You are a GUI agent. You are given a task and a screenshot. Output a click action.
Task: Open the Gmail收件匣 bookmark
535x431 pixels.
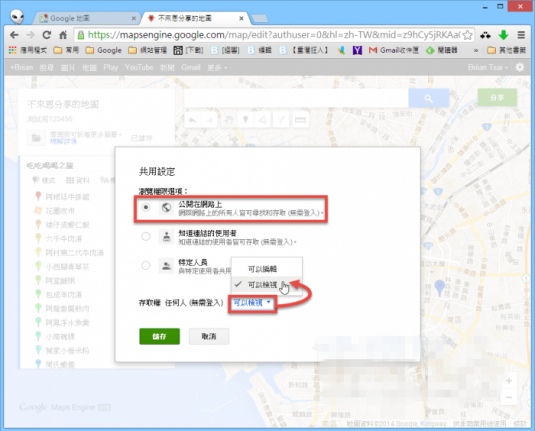point(393,51)
